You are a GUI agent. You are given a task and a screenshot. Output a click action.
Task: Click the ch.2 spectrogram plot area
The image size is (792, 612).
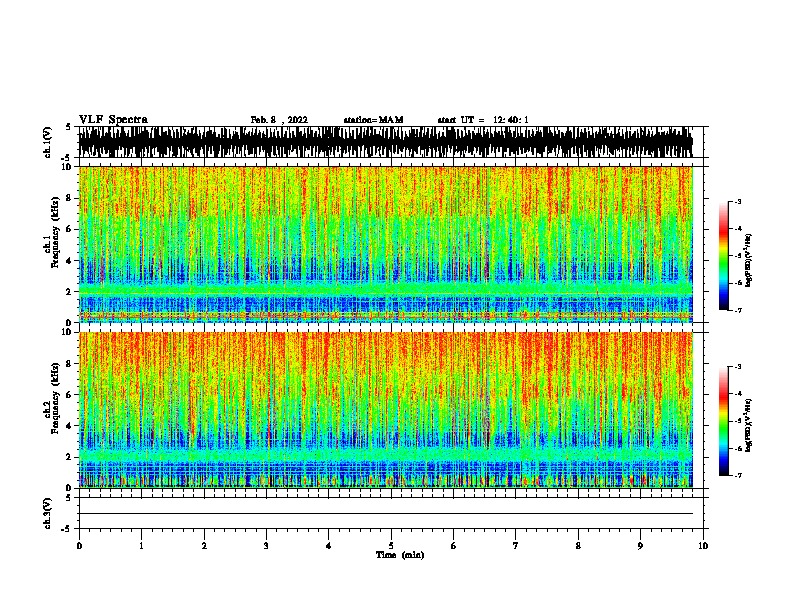click(385, 410)
